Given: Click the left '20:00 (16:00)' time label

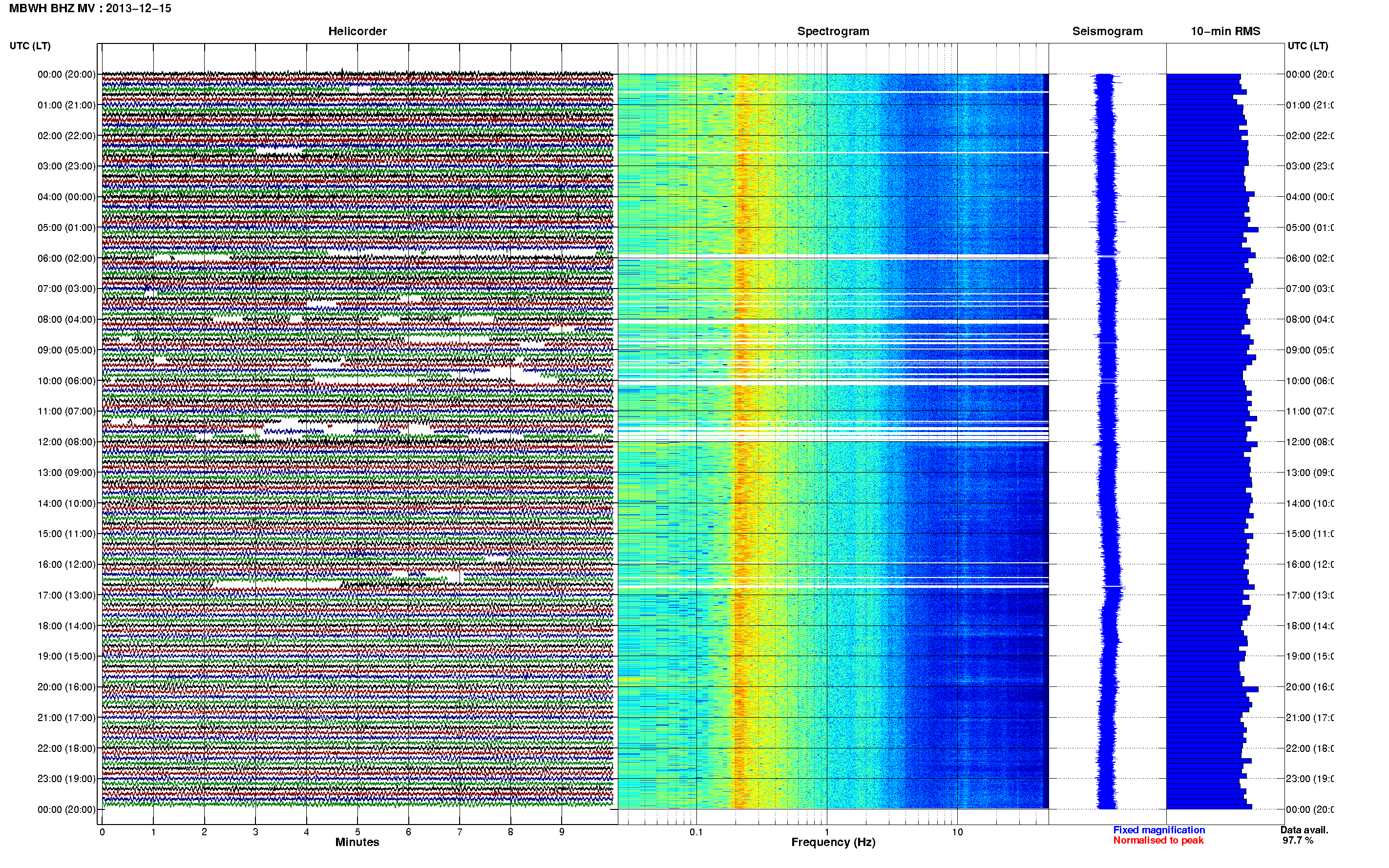Looking at the screenshot, I should pyautogui.click(x=66, y=686).
